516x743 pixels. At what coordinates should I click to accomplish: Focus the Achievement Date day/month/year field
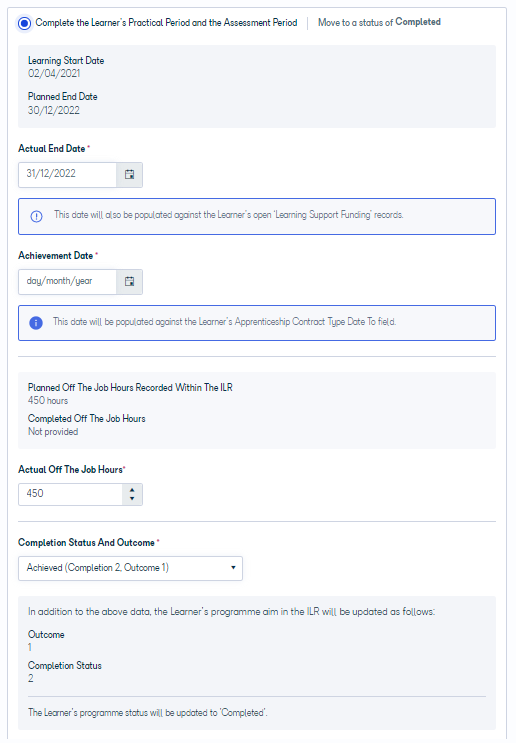[67, 281]
